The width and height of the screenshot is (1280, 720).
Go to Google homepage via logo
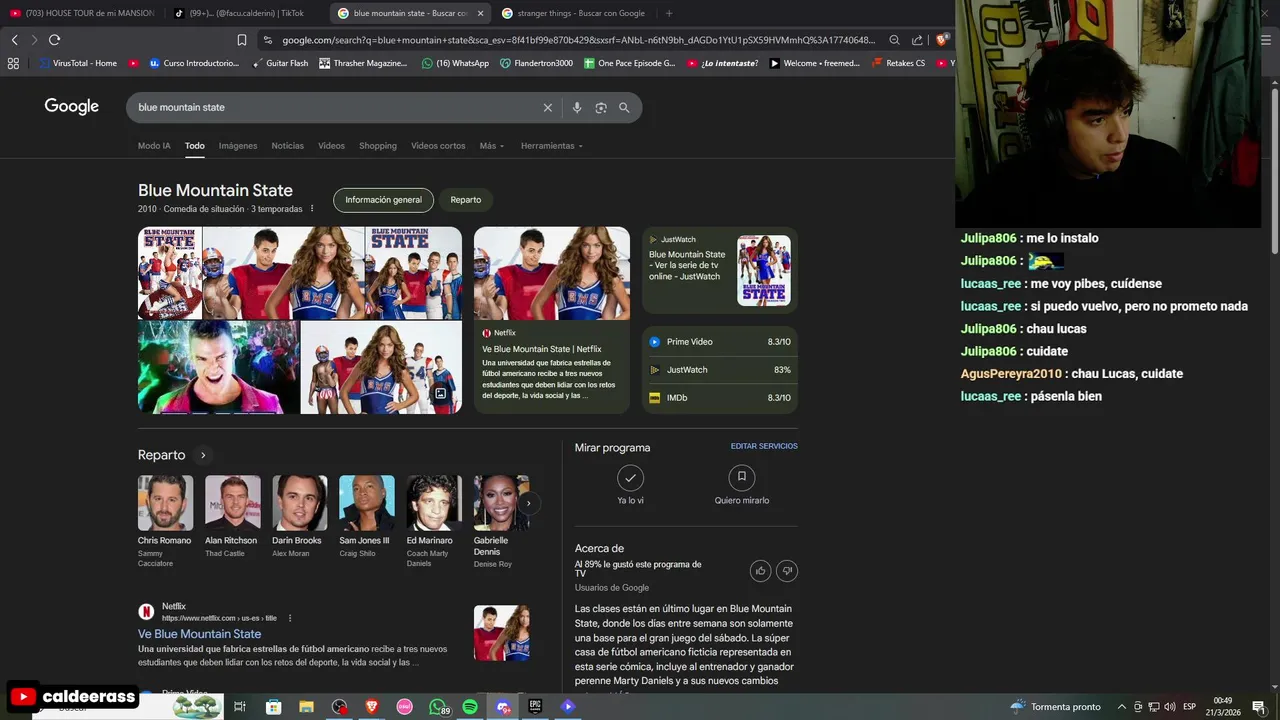[72, 107]
